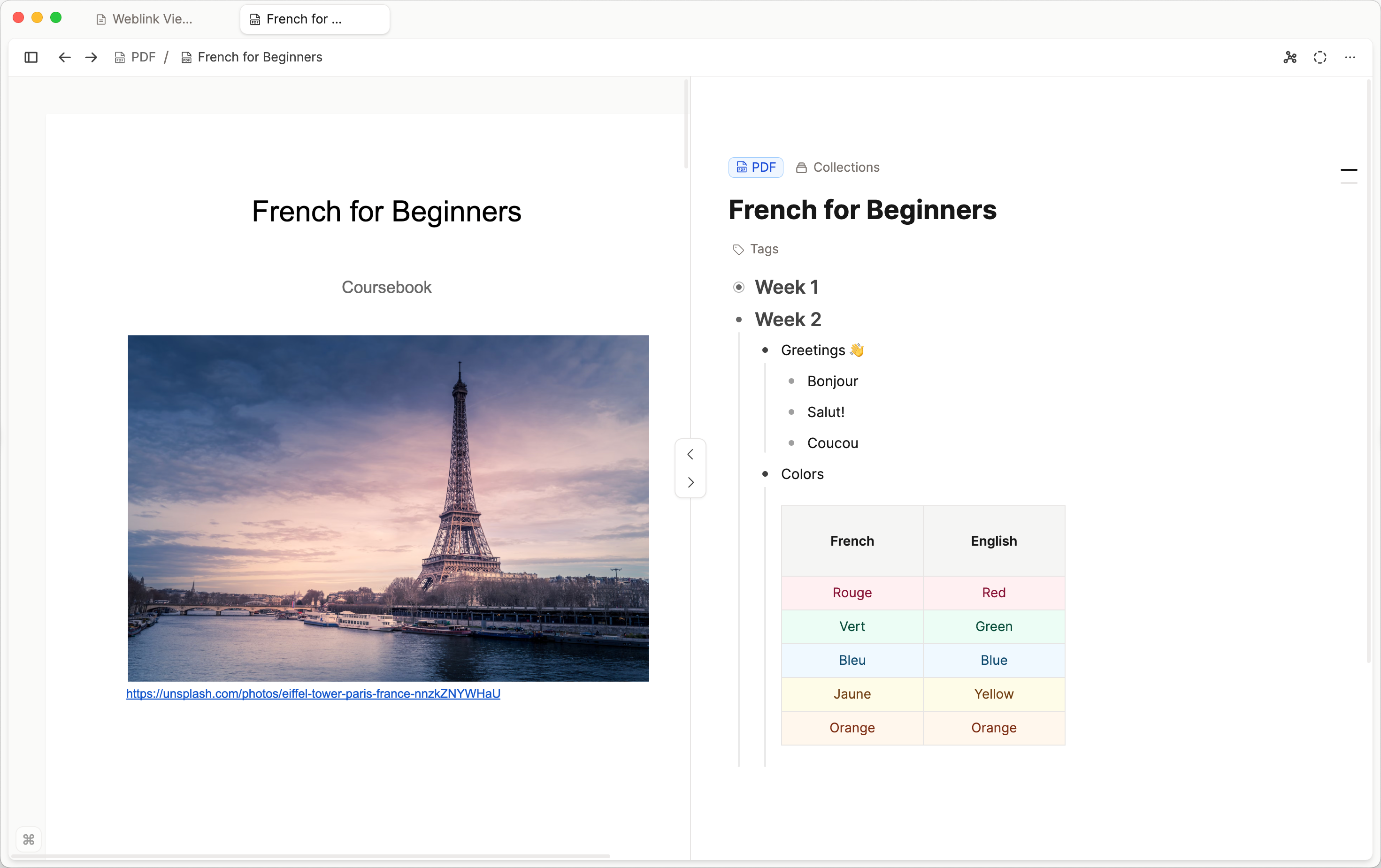The image size is (1381, 868).
Task: Click the left chevron on the pane divider
Action: tap(690, 455)
